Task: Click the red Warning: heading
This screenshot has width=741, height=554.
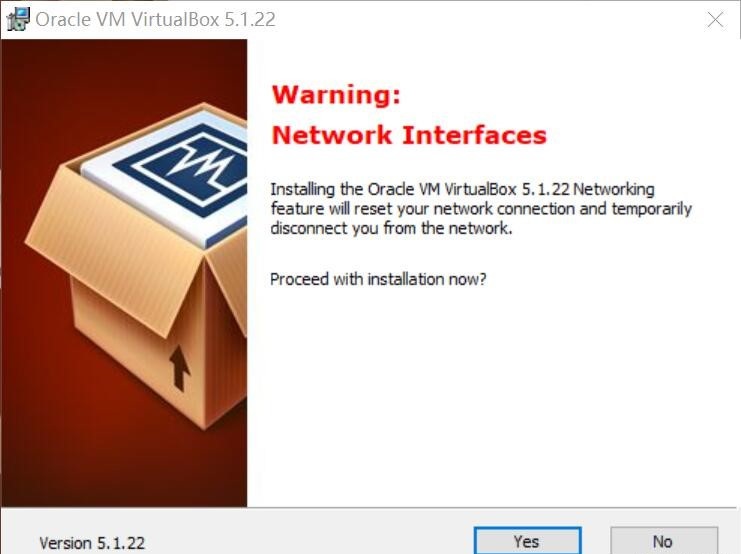Action: [336, 95]
